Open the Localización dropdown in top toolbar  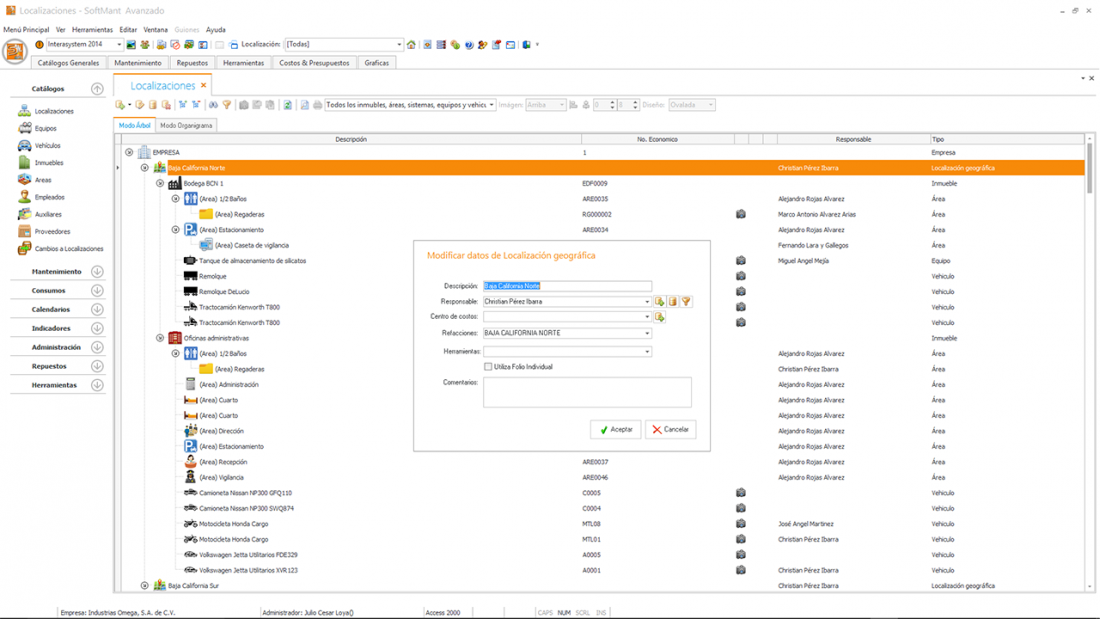tap(398, 45)
